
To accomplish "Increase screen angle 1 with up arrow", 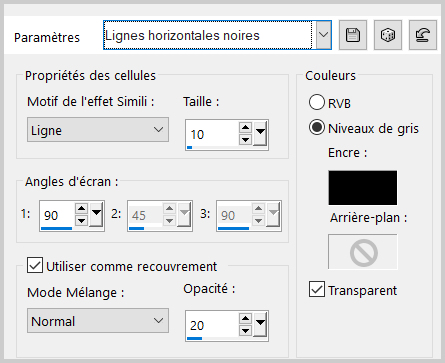I will 81,209.
